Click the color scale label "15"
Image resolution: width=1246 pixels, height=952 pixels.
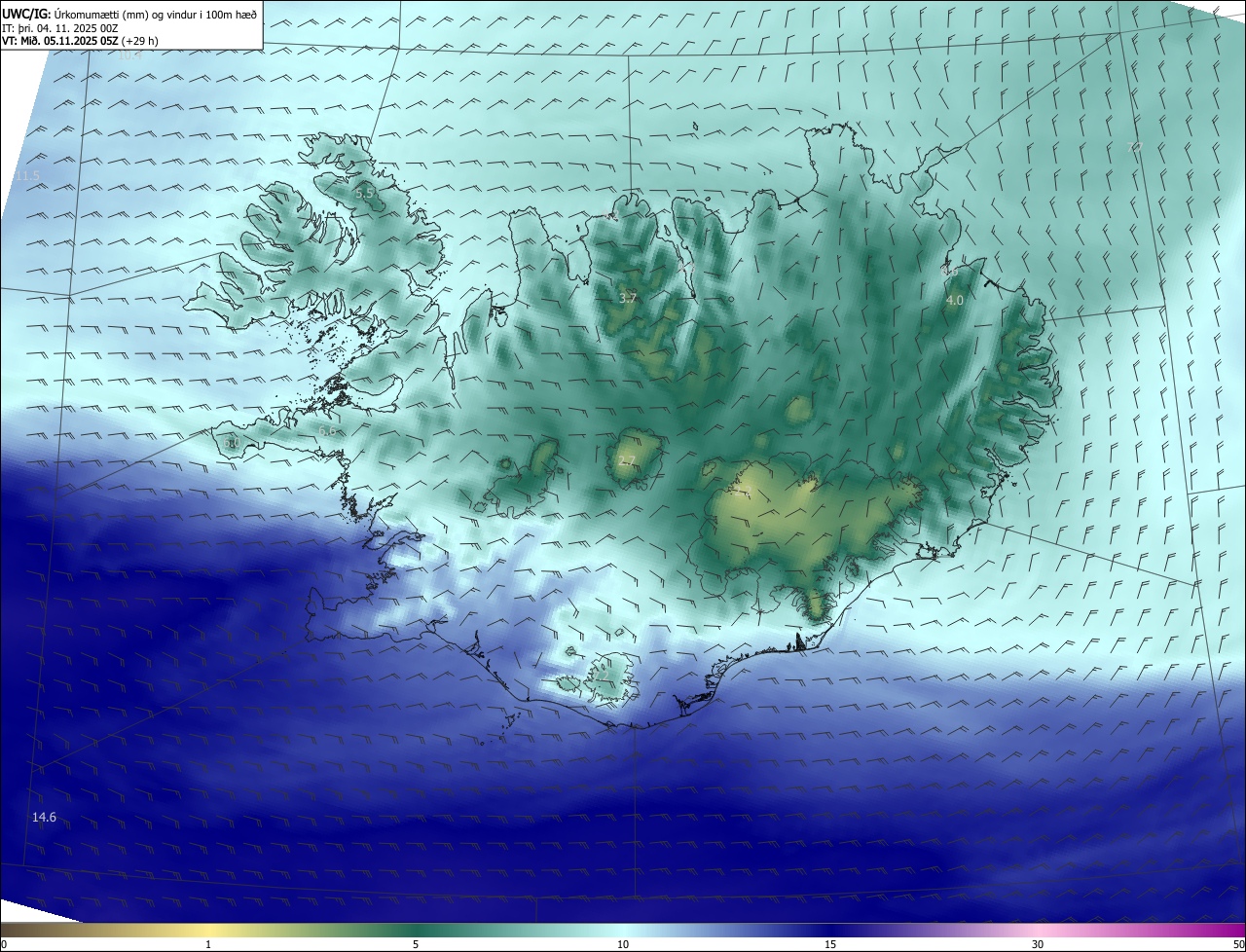(830, 945)
